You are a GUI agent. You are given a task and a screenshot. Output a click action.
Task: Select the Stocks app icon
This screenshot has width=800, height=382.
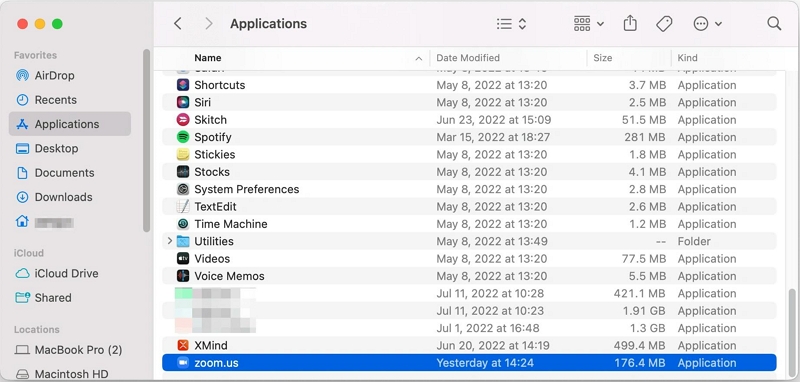tap(183, 172)
